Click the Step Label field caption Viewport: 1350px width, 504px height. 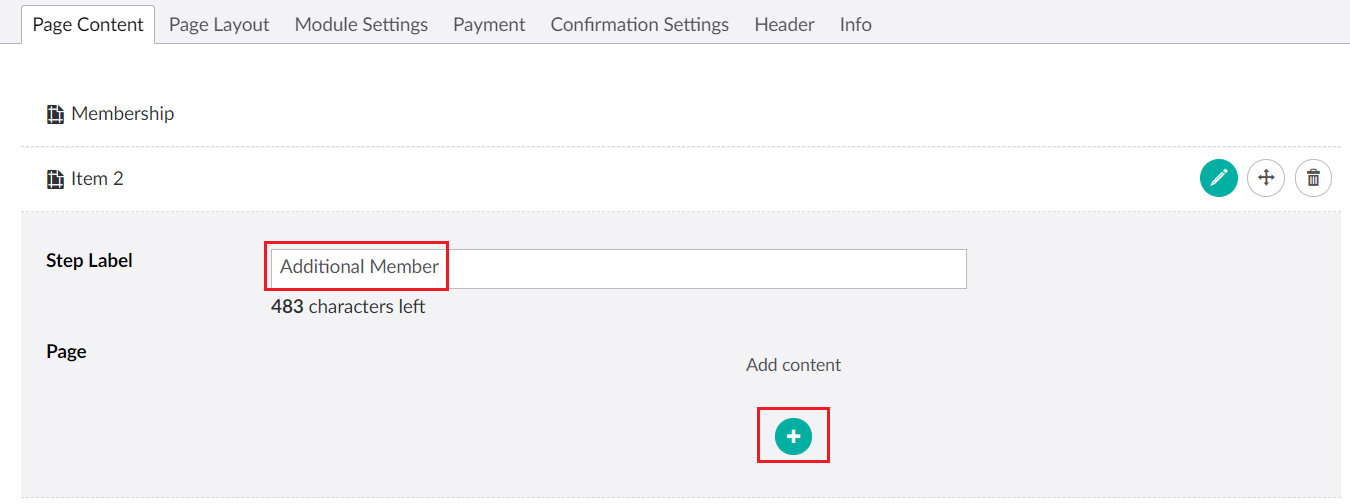click(x=89, y=261)
